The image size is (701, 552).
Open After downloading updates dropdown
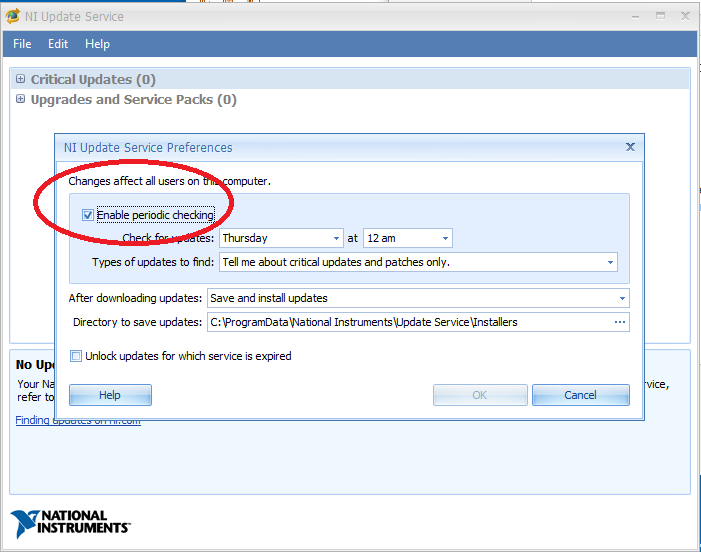click(418, 298)
